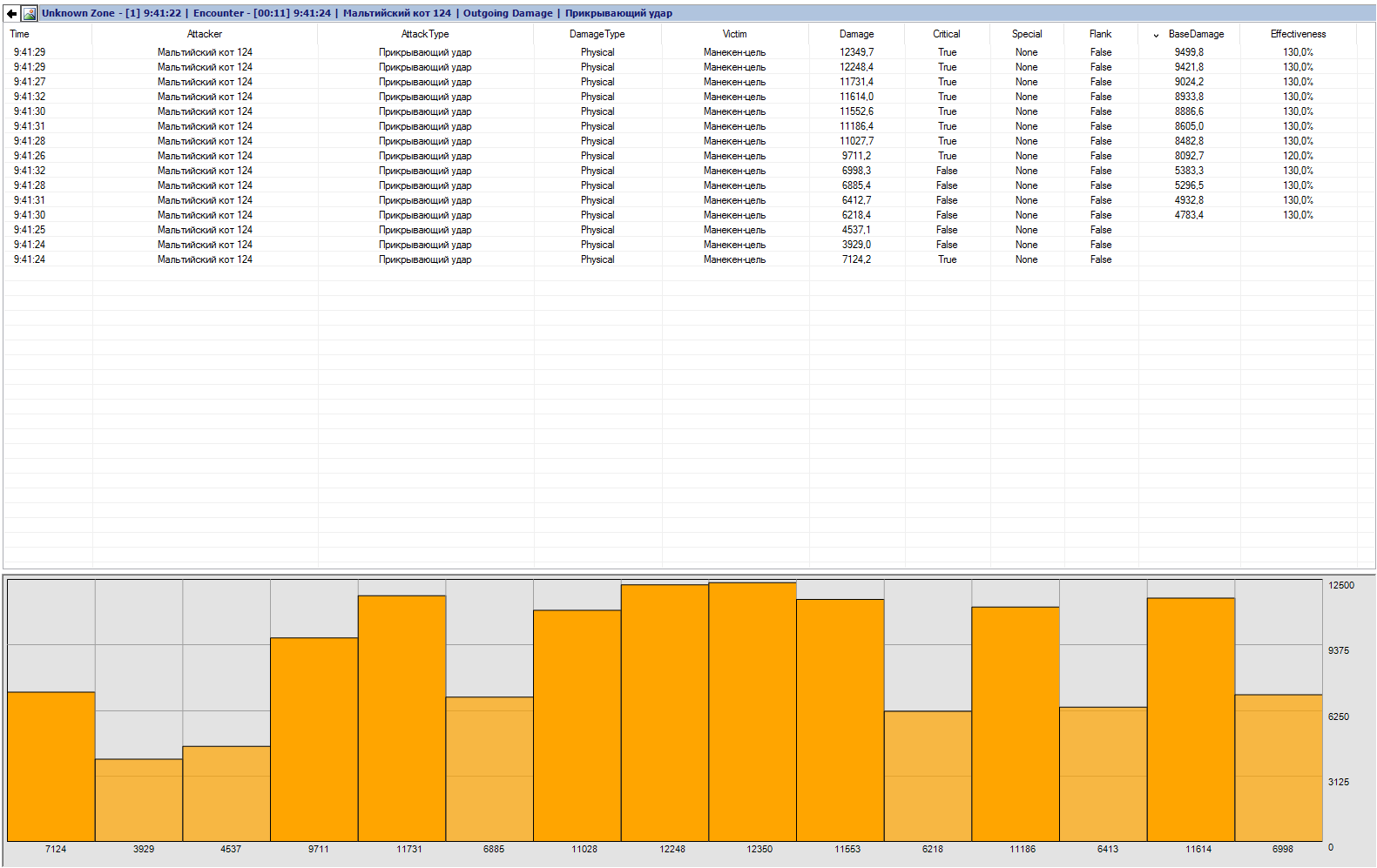Click the chart bar labeled 4537
Screen dimensions: 1377x868
226,793
